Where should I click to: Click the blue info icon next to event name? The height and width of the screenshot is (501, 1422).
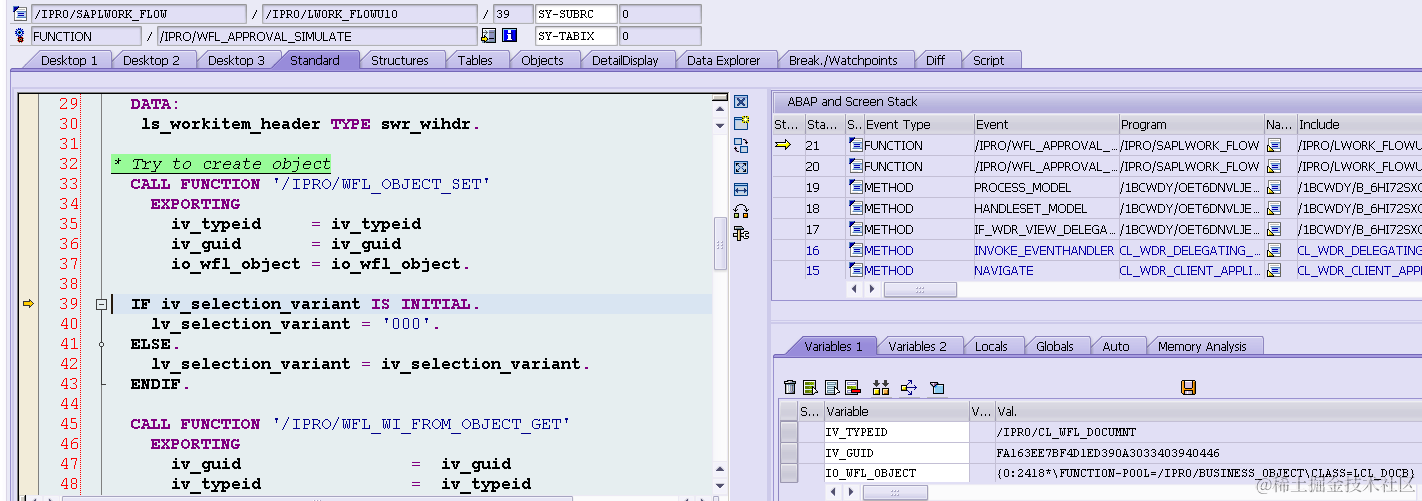click(509, 36)
